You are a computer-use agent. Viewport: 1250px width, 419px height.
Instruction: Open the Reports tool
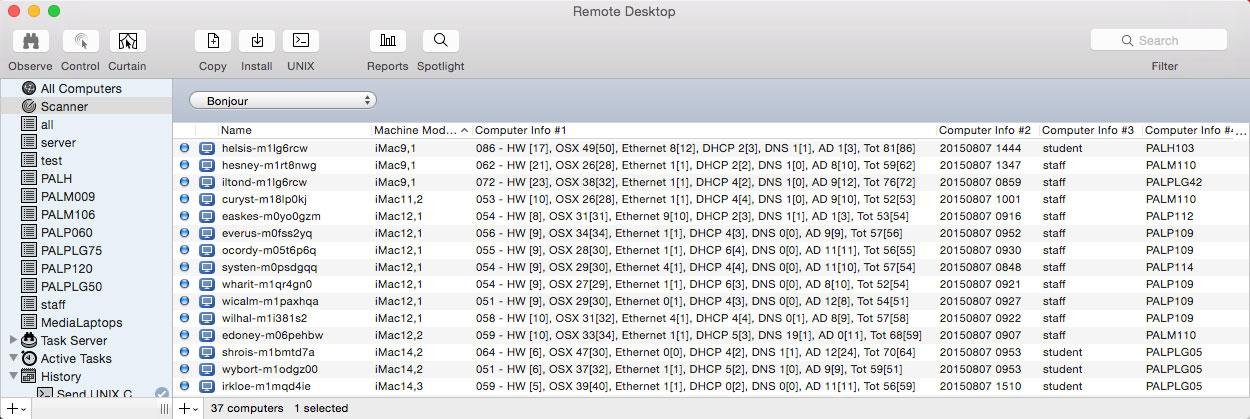tap(387, 41)
